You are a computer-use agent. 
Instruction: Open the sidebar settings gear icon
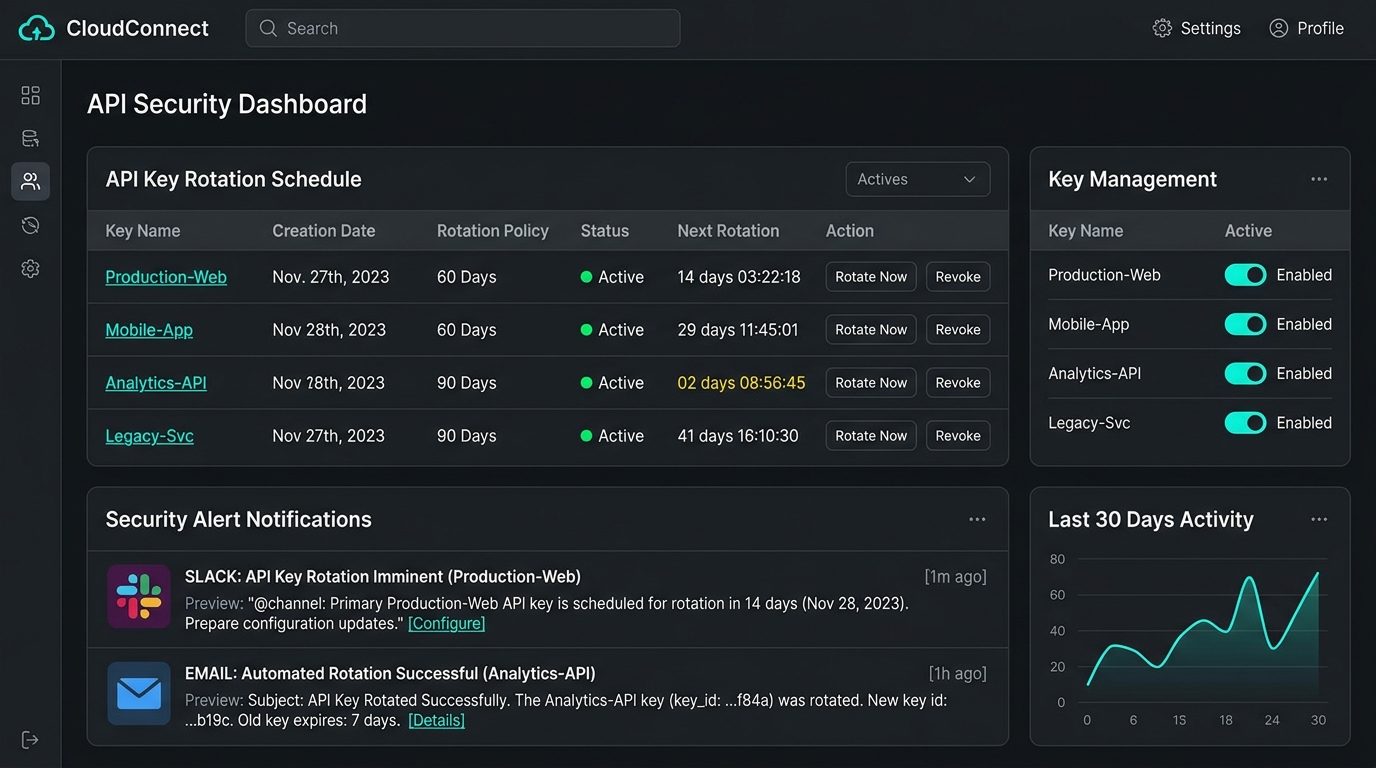coord(30,268)
